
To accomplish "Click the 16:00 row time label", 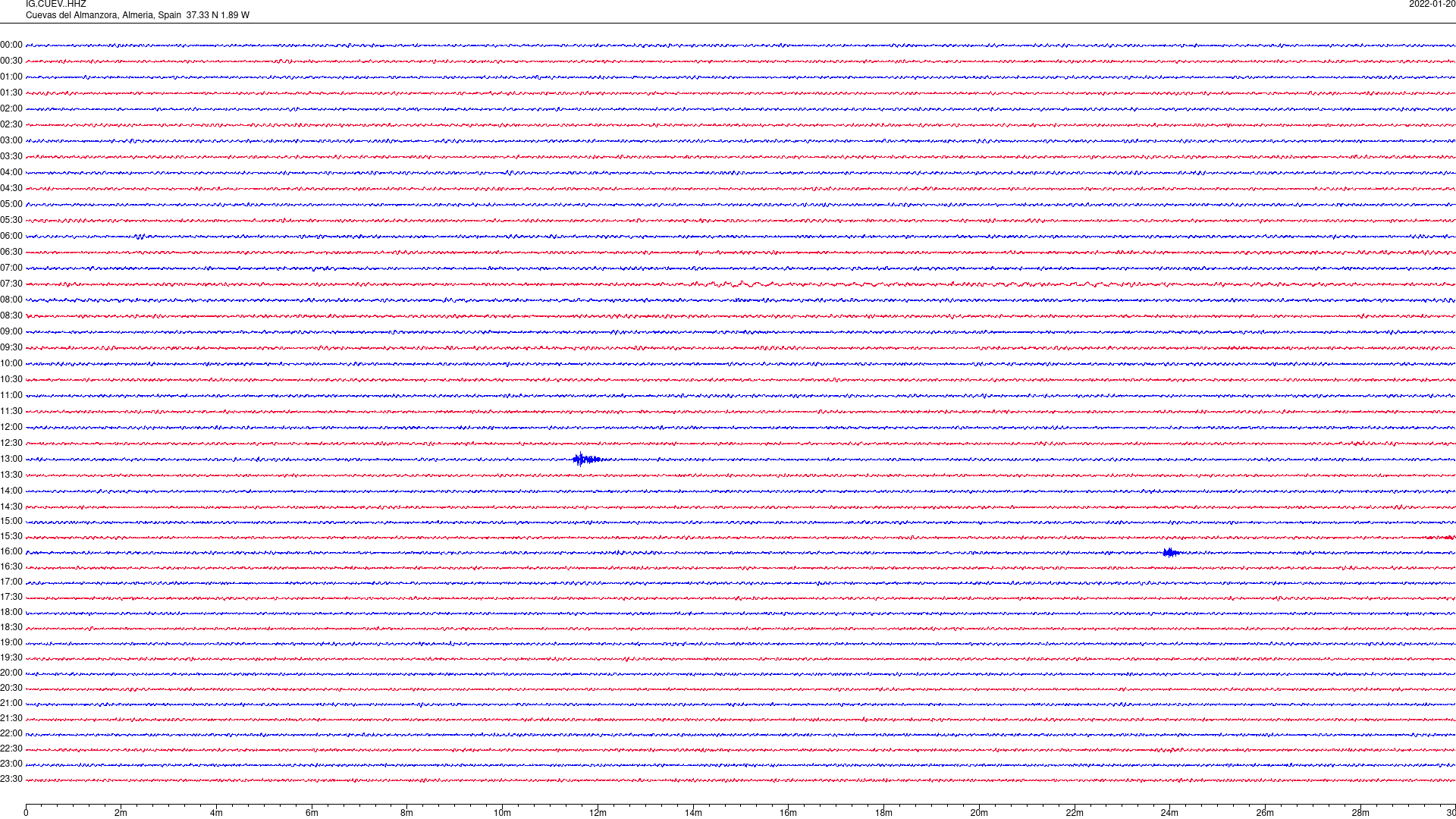I will point(11,552).
